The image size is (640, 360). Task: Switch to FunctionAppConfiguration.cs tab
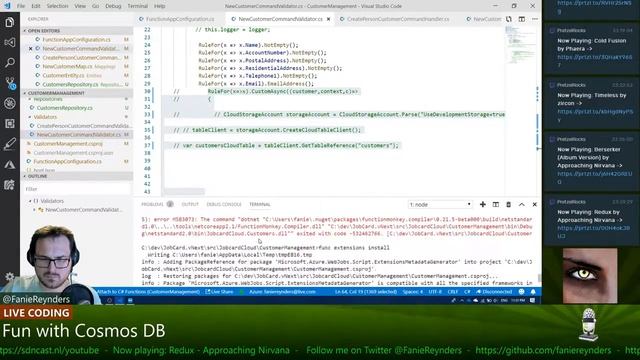point(179,19)
